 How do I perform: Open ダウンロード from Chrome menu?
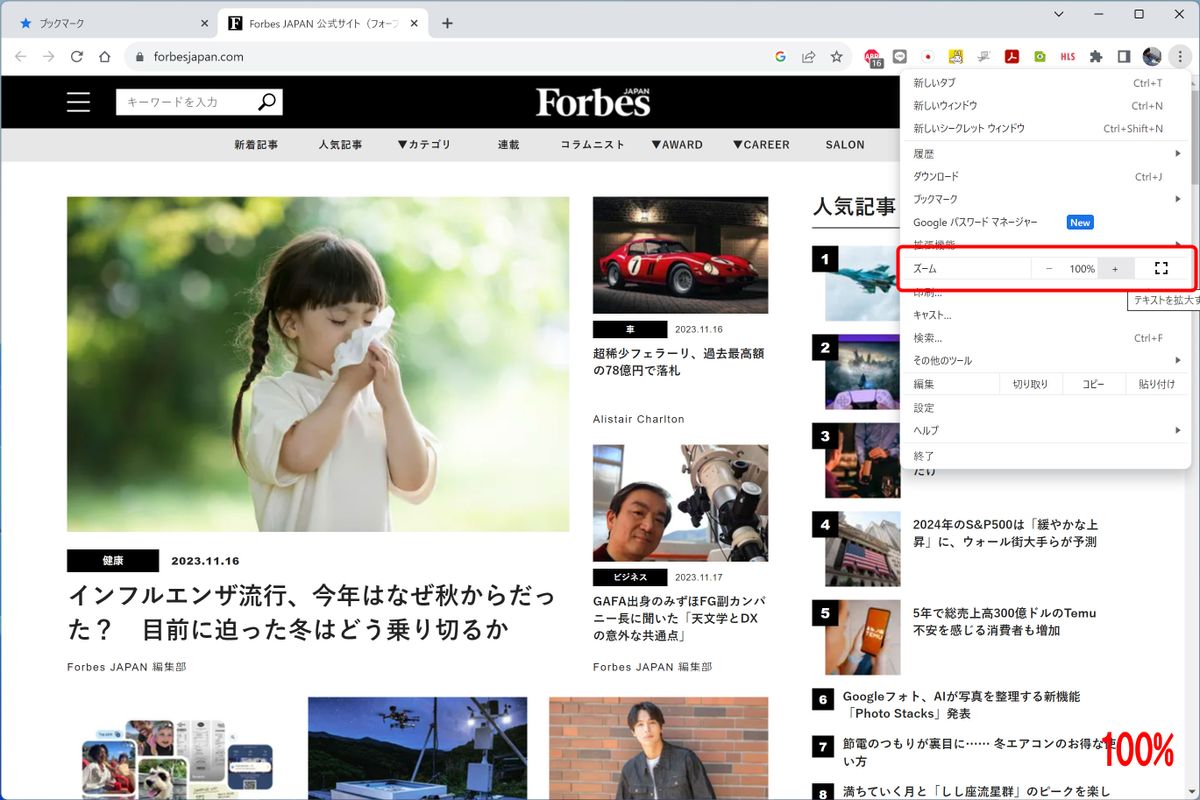[1046, 177]
